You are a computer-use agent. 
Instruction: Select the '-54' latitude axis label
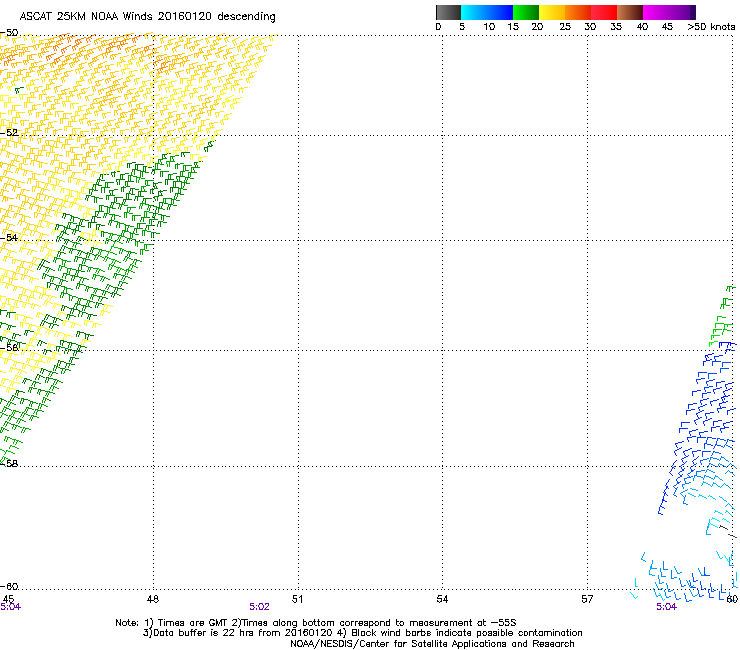pyautogui.click(x=9, y=237)
